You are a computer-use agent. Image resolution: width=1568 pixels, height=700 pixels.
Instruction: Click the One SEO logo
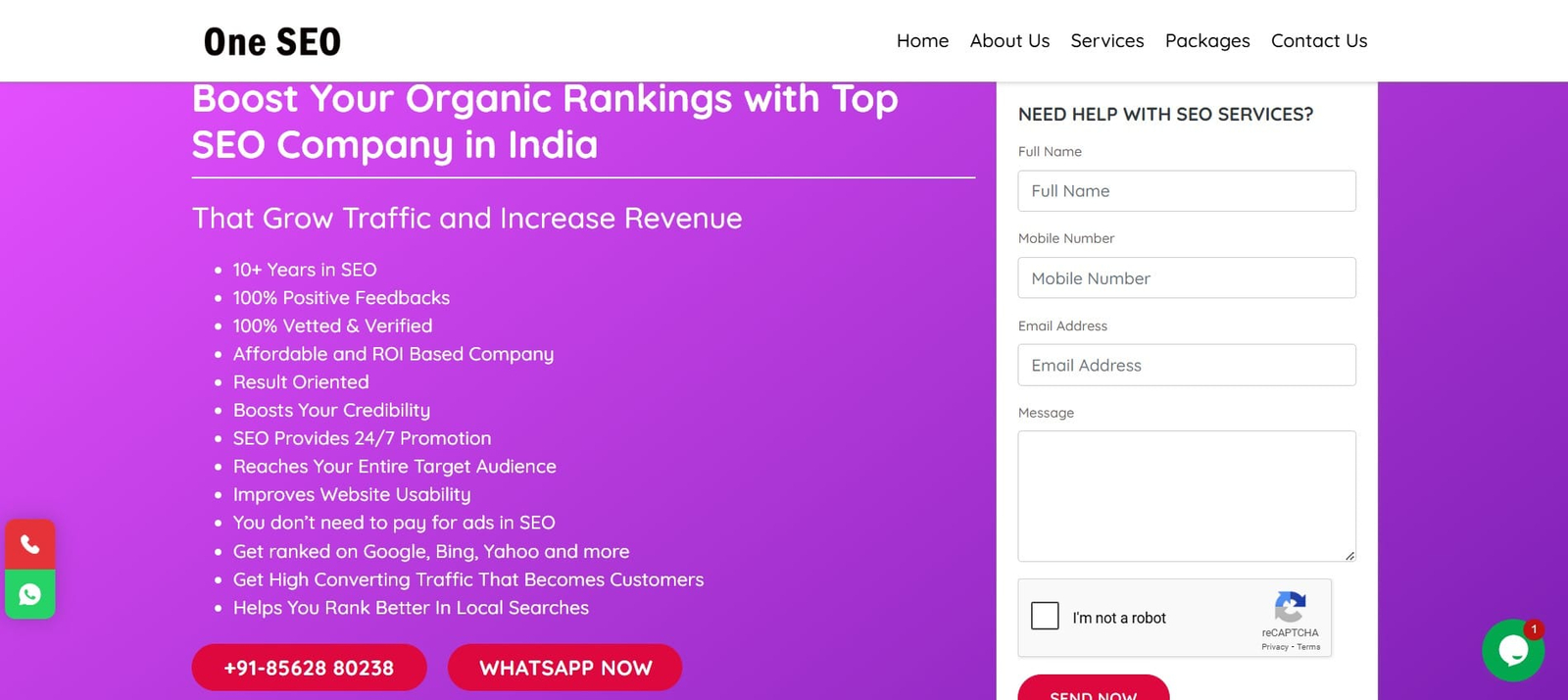point(272,41)
